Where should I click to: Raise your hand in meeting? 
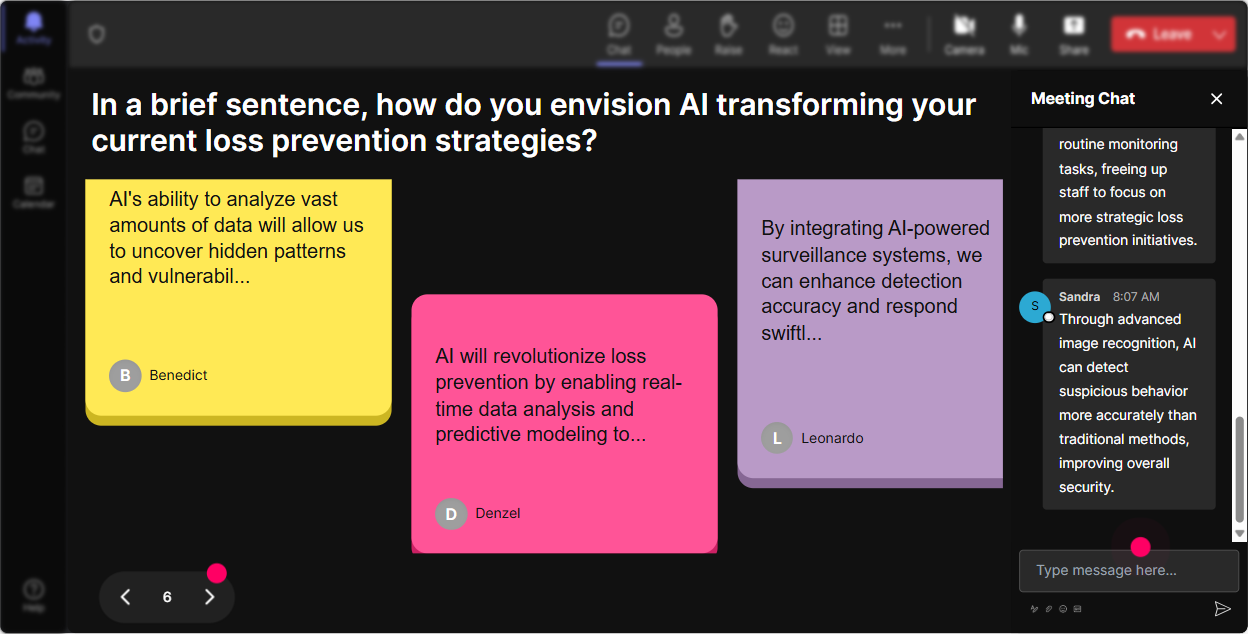tap(728, 34)
